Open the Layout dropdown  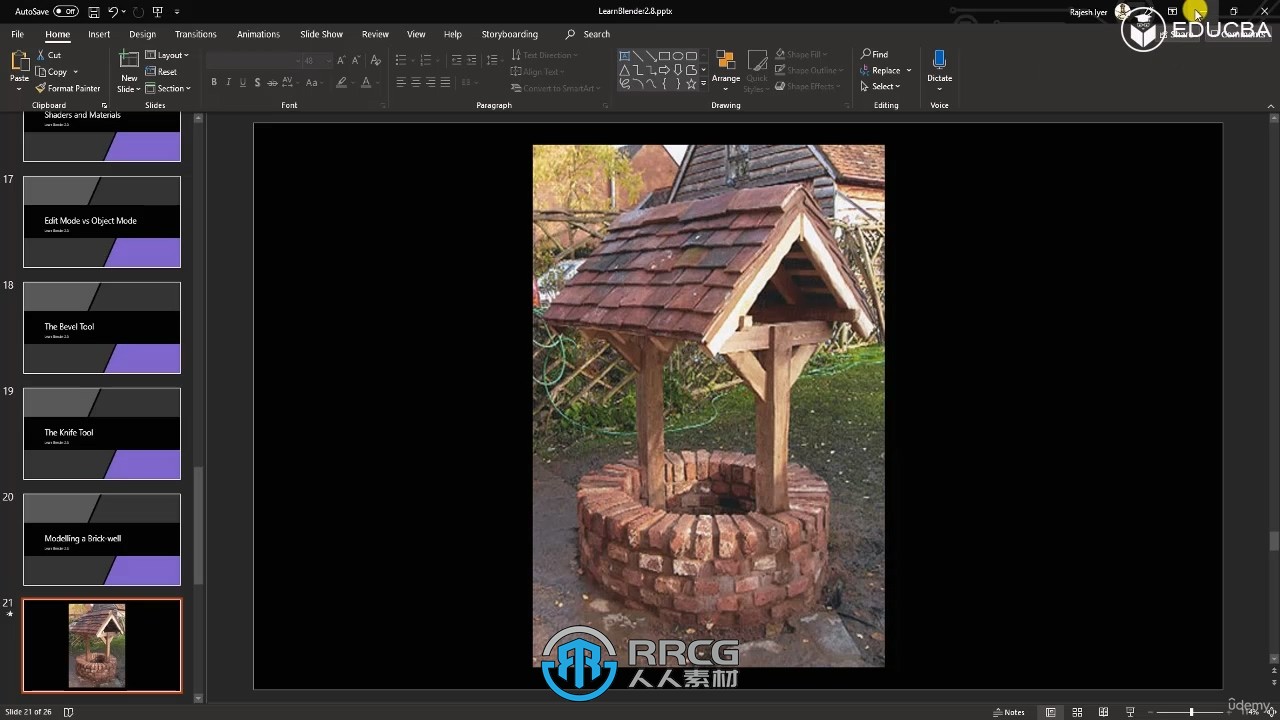167,55
